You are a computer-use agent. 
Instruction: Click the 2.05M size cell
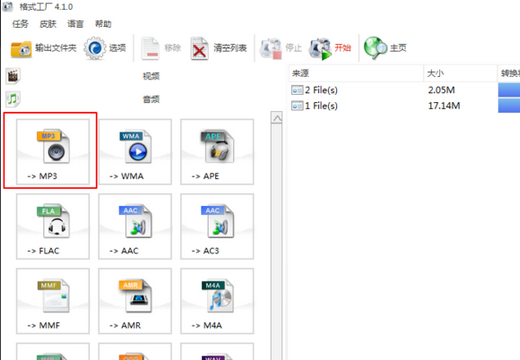[441, 90]
